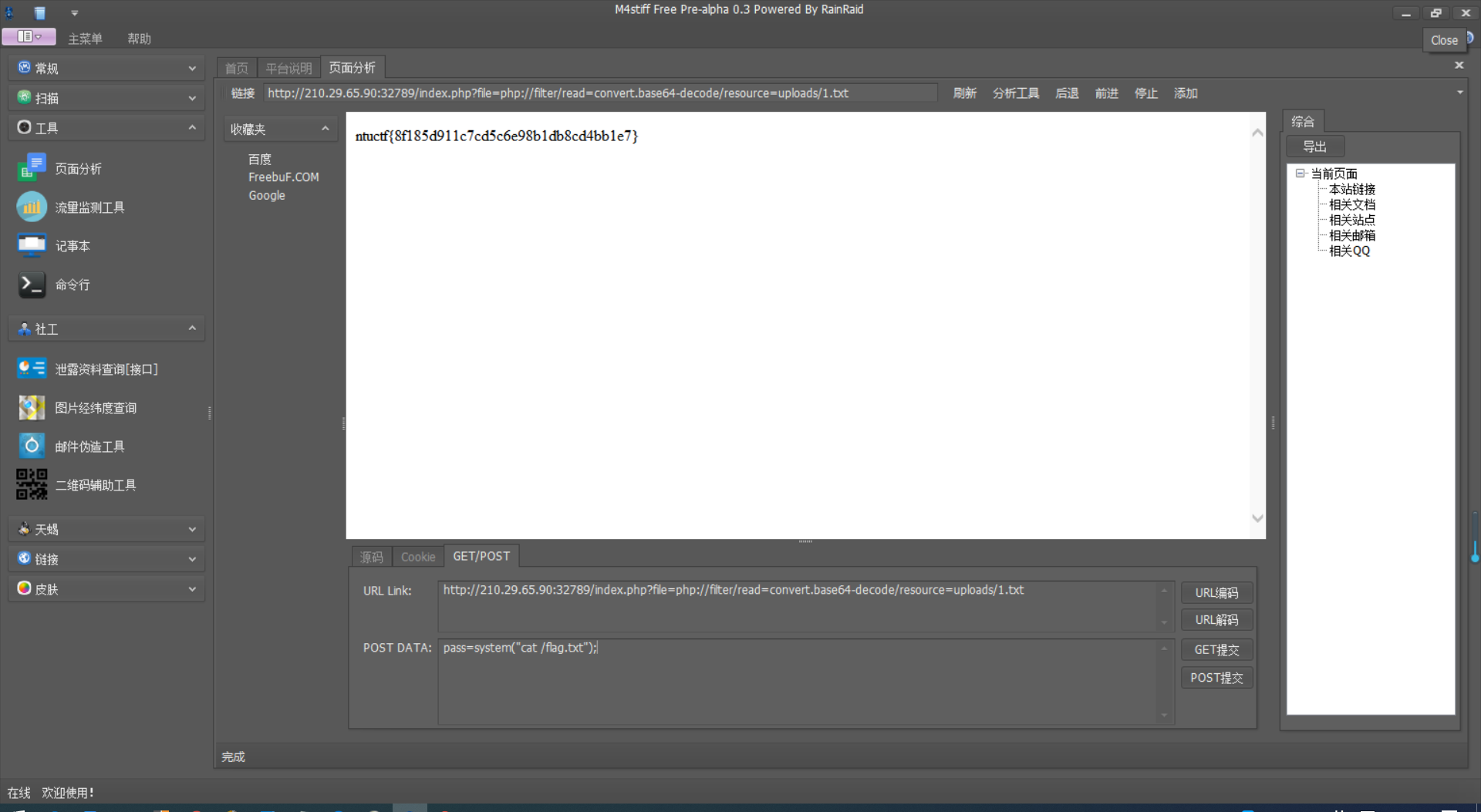Image resolution: width=1481 pixels, height=812 pixels.
Task: Open the 记事本 notepad icon
Action: click(32, 245)
